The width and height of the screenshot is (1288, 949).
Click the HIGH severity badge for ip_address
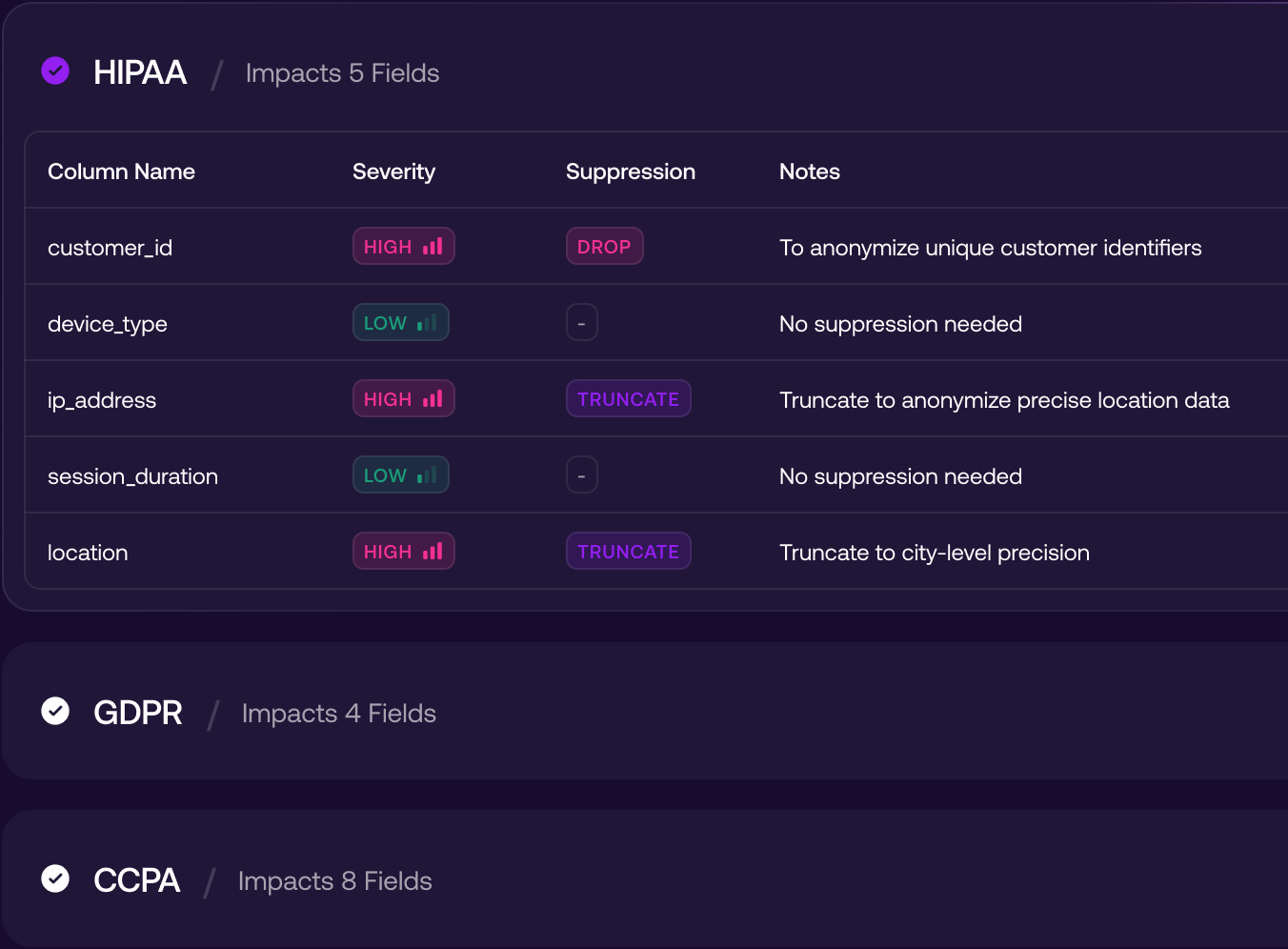point(403,399)
